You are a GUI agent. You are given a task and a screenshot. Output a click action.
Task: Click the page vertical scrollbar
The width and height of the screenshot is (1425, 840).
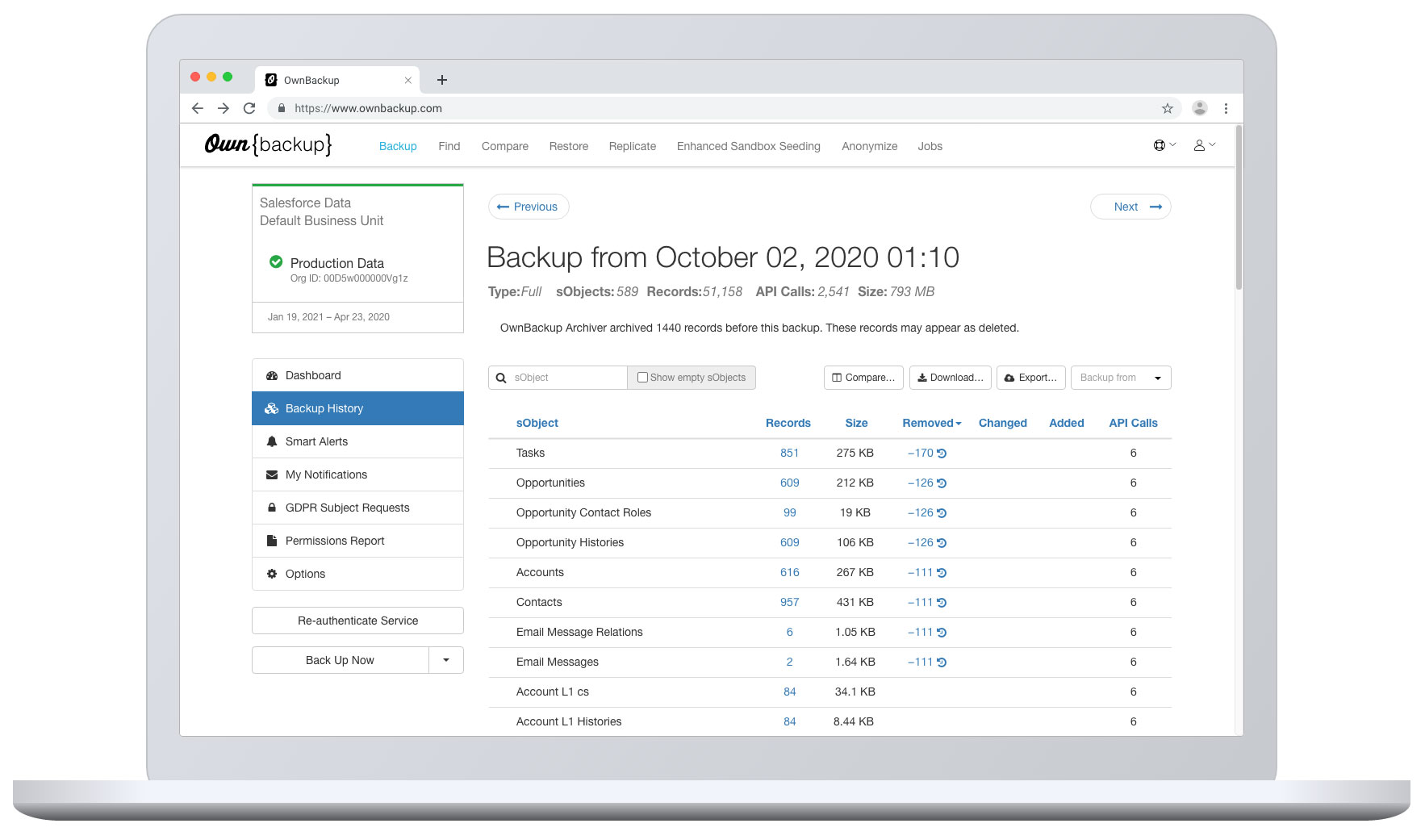click(1239, 208)
